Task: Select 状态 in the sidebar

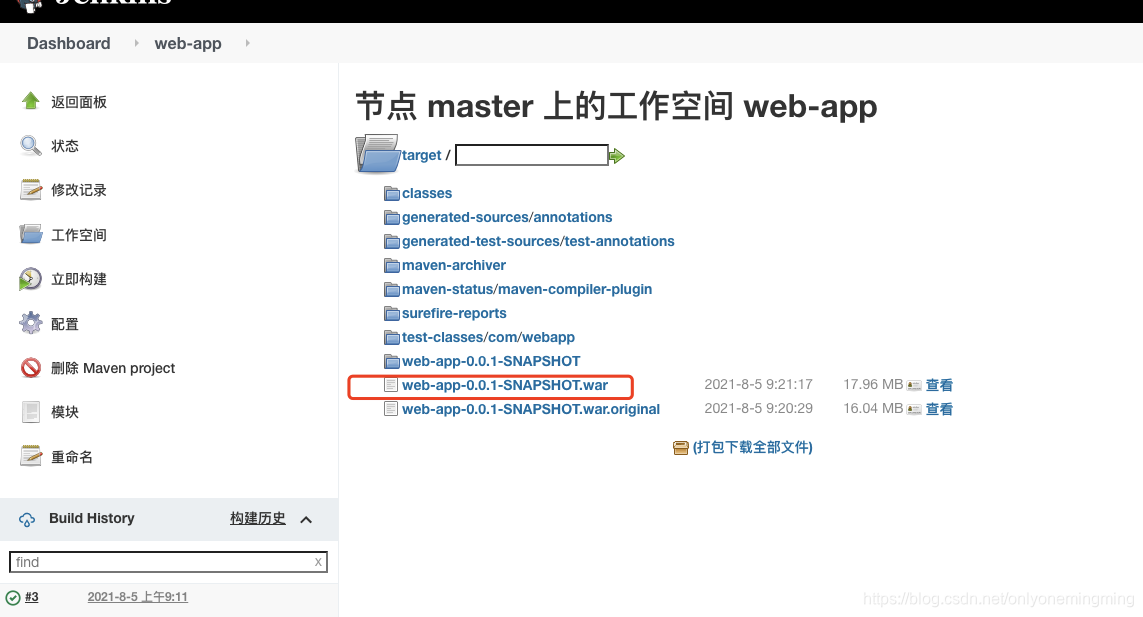Action: (x=65, y=146)
